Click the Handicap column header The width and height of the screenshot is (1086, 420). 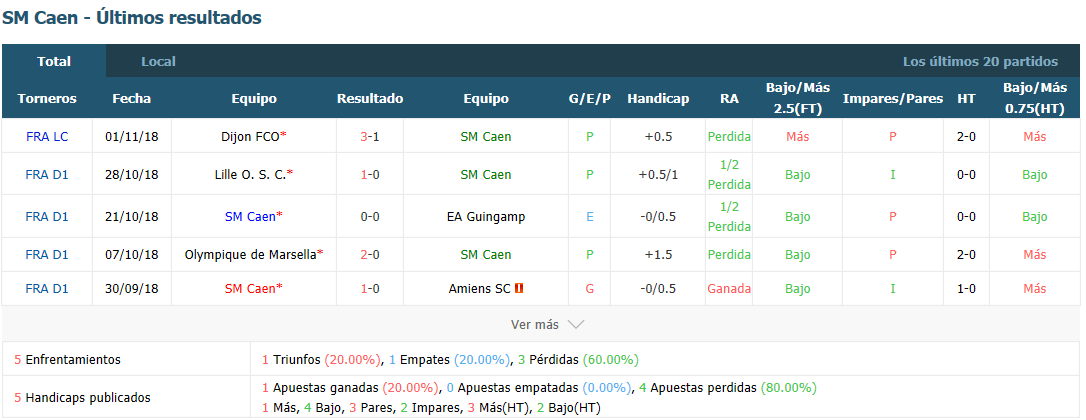pos(658,98)
